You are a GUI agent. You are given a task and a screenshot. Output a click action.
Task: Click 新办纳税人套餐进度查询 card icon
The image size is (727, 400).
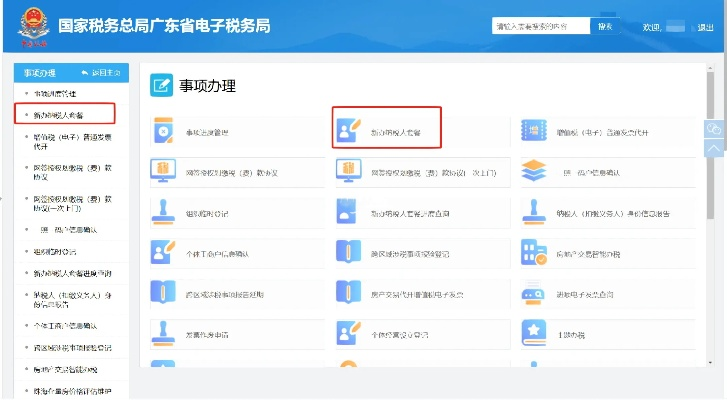(x=347, y=212)
